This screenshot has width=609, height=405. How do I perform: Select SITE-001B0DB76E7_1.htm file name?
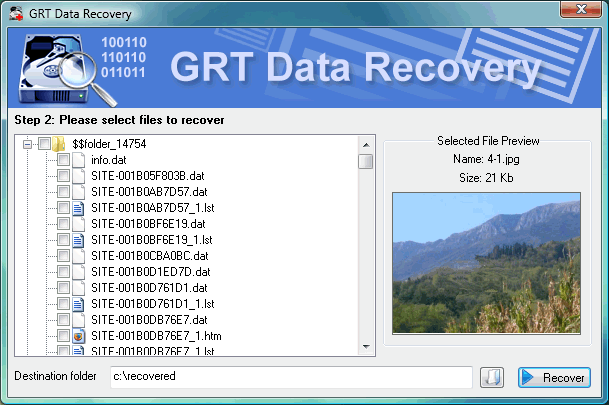tap(156, 336)
